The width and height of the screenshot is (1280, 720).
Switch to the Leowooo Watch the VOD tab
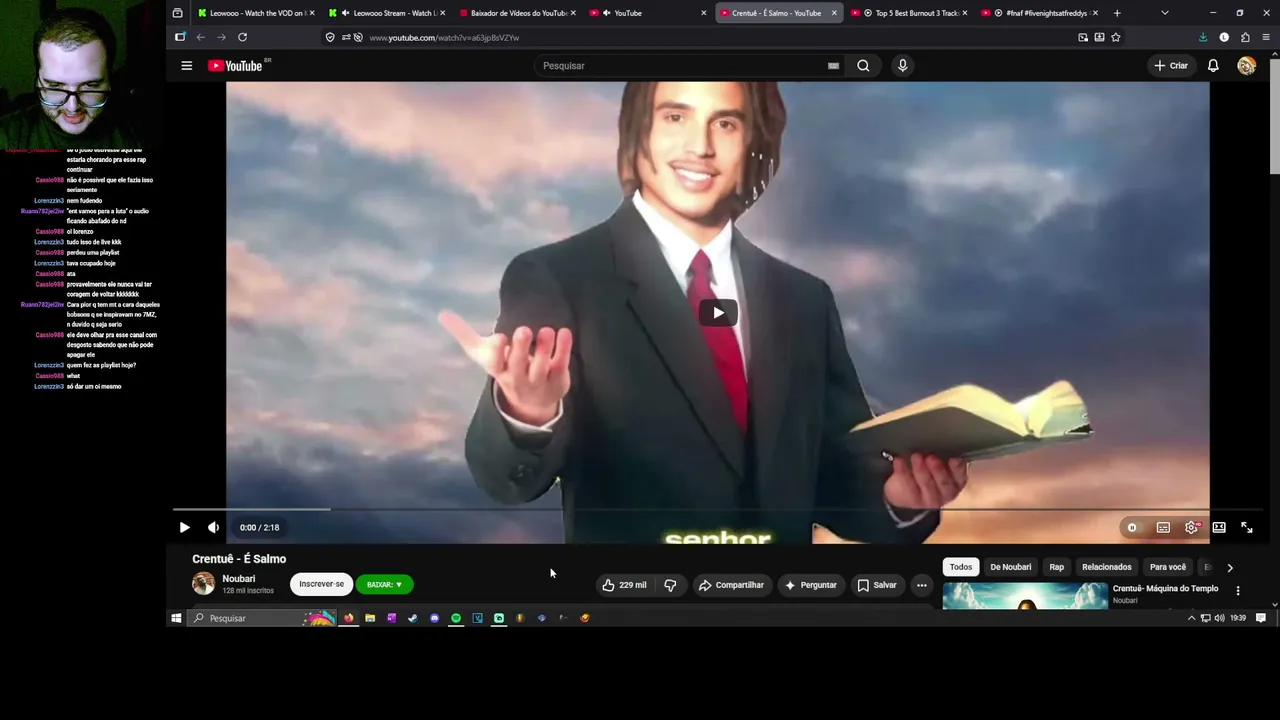pyautogui.click(x=254, y=13)
